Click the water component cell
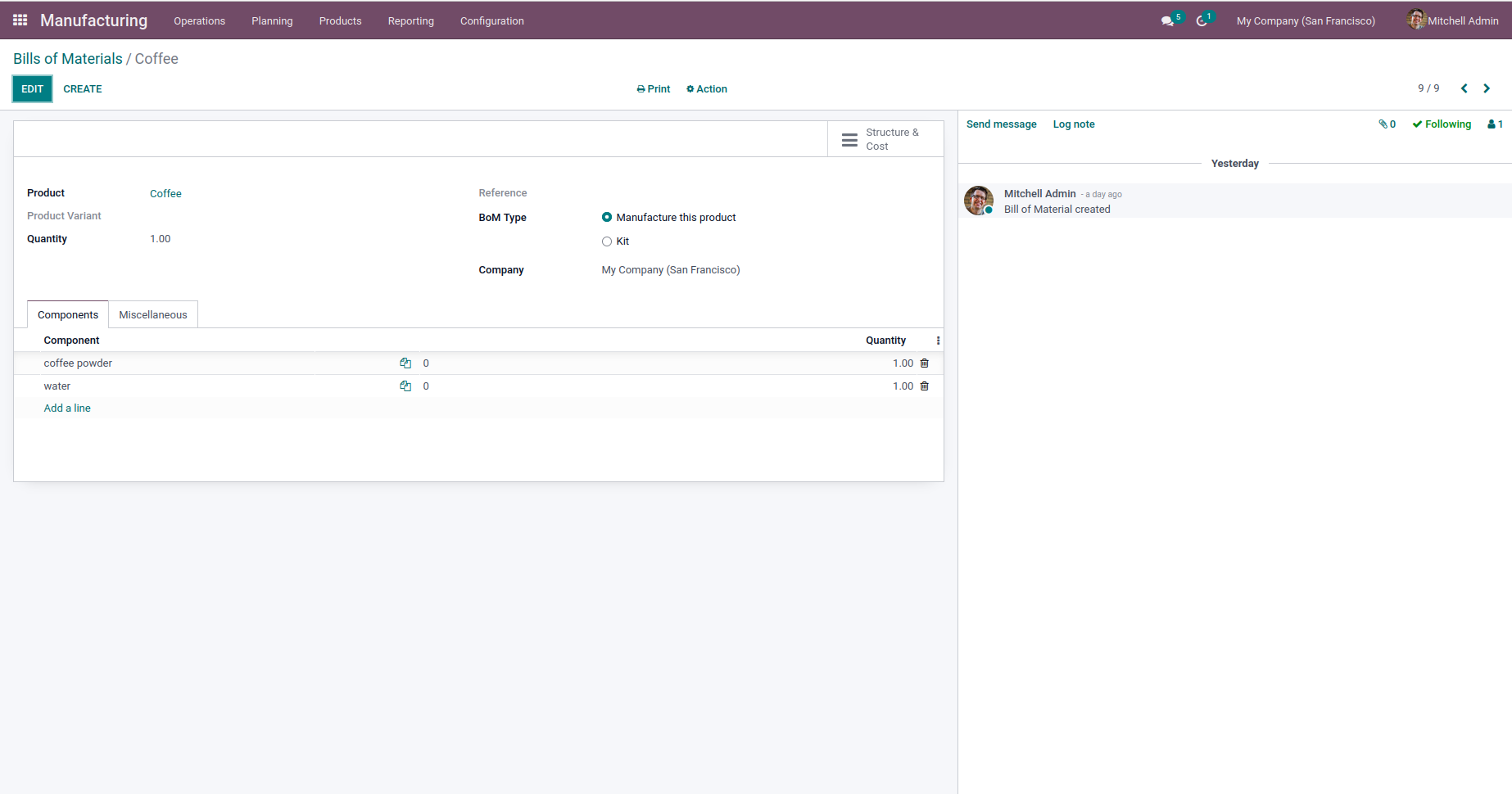The image size is (1512, 794). point(57,386)
